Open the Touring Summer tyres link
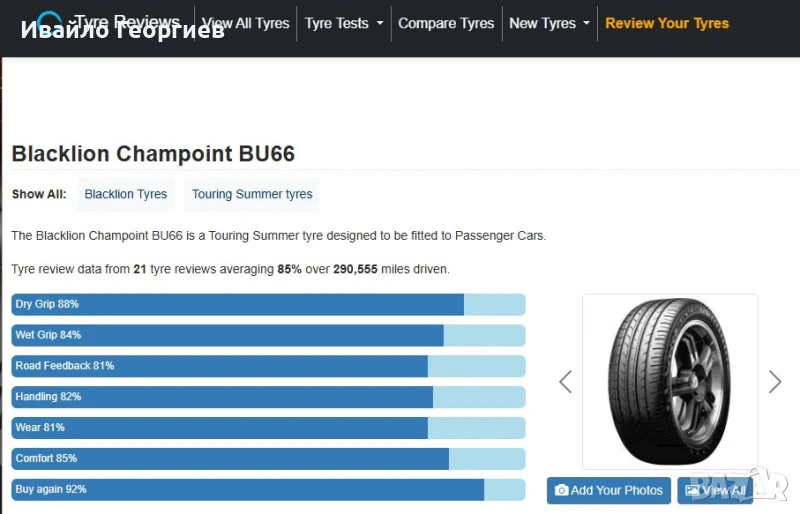 252,194
